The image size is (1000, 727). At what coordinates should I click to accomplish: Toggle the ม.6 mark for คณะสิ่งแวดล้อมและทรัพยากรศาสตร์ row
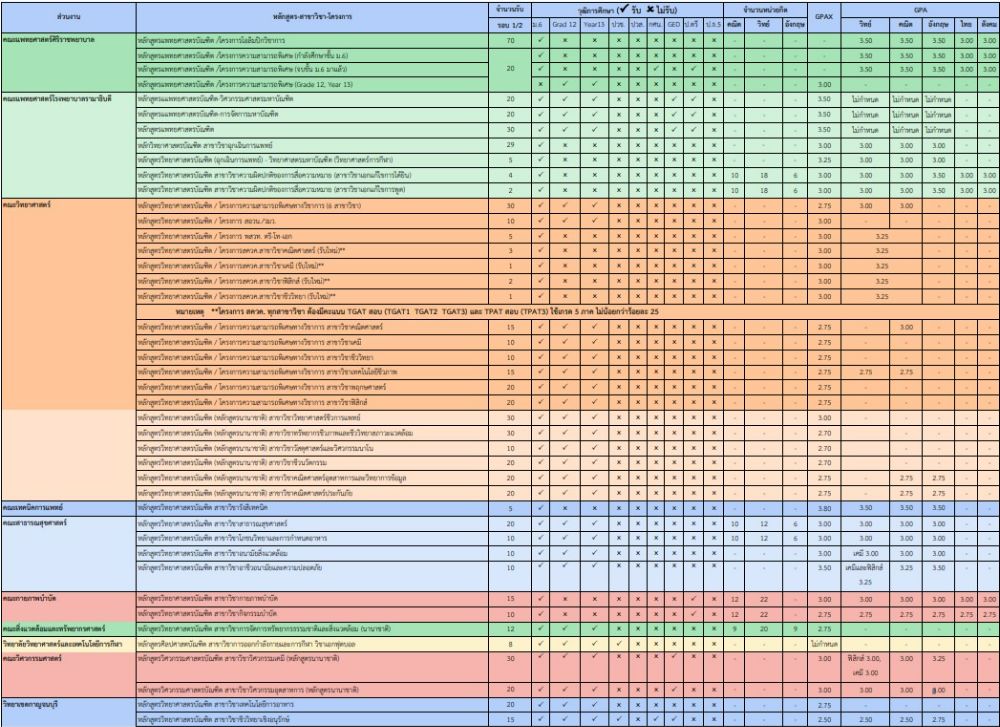[x=541, y=629]
